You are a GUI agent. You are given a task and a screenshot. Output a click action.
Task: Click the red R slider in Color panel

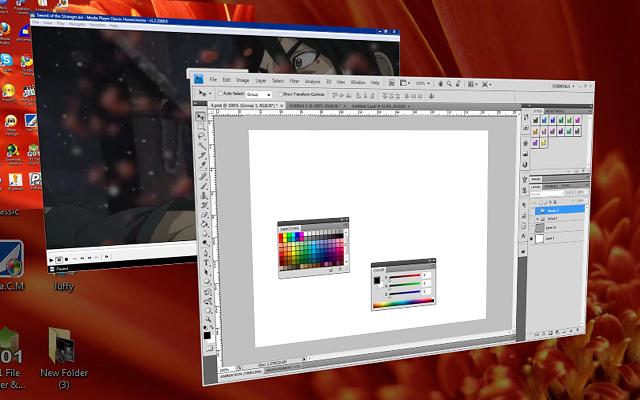click(403, 276)
